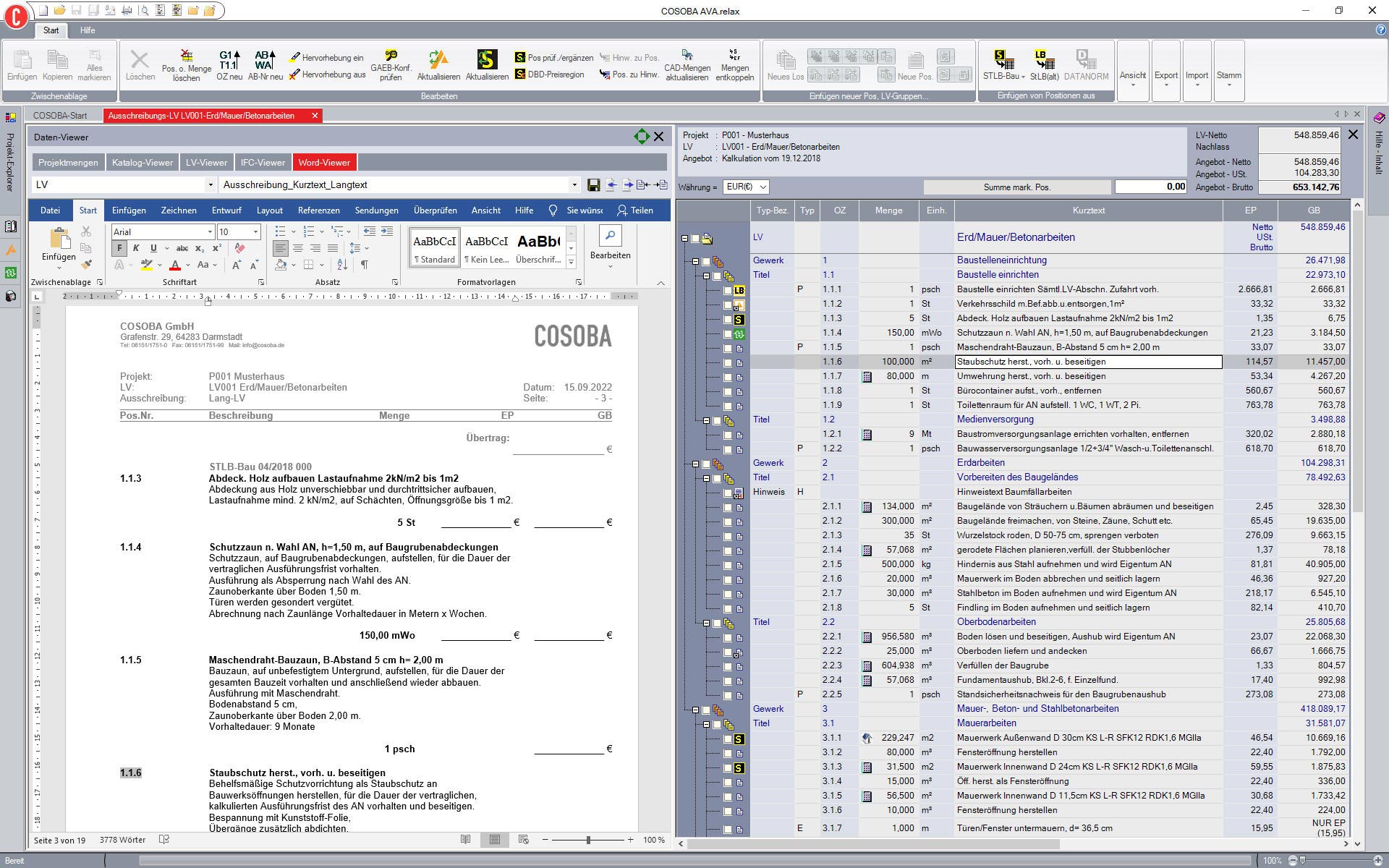This screenshot has width=1389, height=868.
Task: Toggle checkbox for position 2.1.3
Action: point(728,537)
